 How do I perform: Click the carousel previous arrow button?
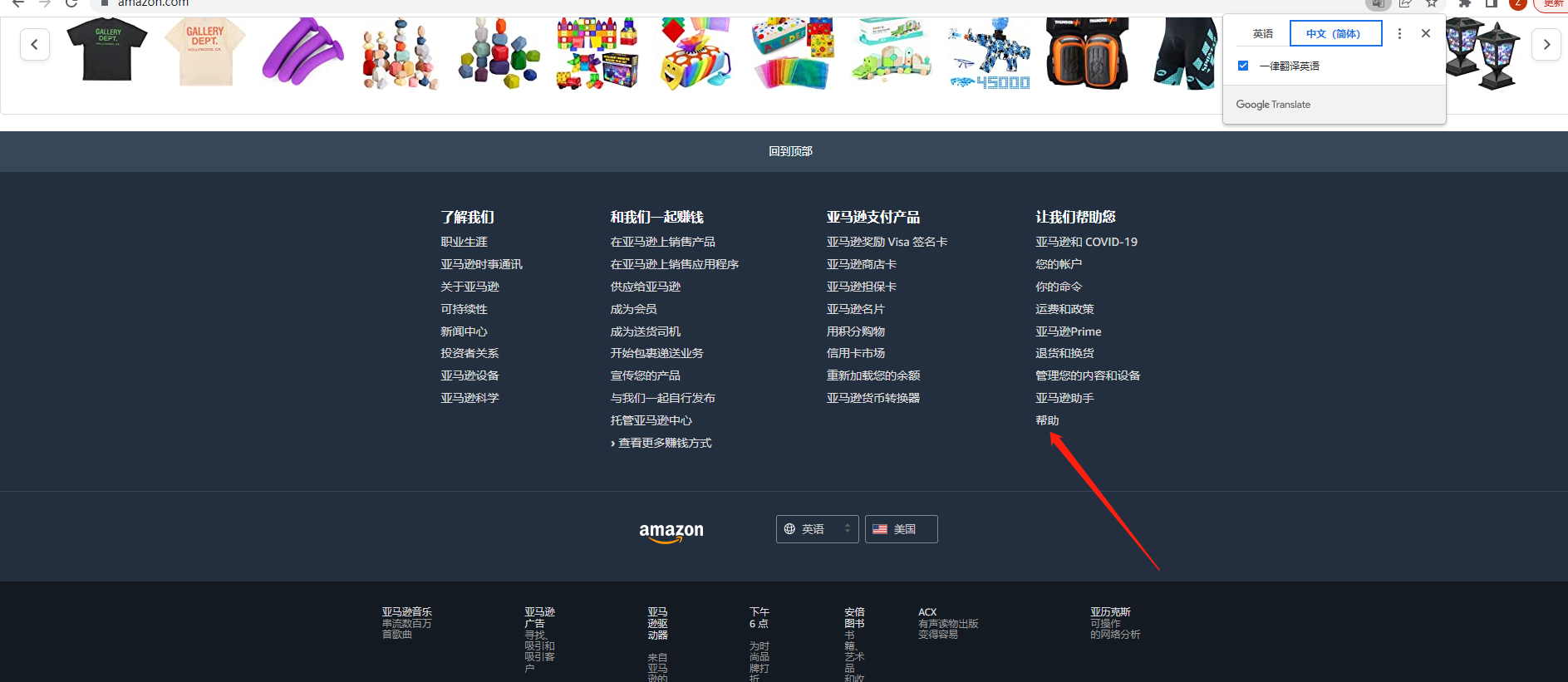click(x=34, y=45)
